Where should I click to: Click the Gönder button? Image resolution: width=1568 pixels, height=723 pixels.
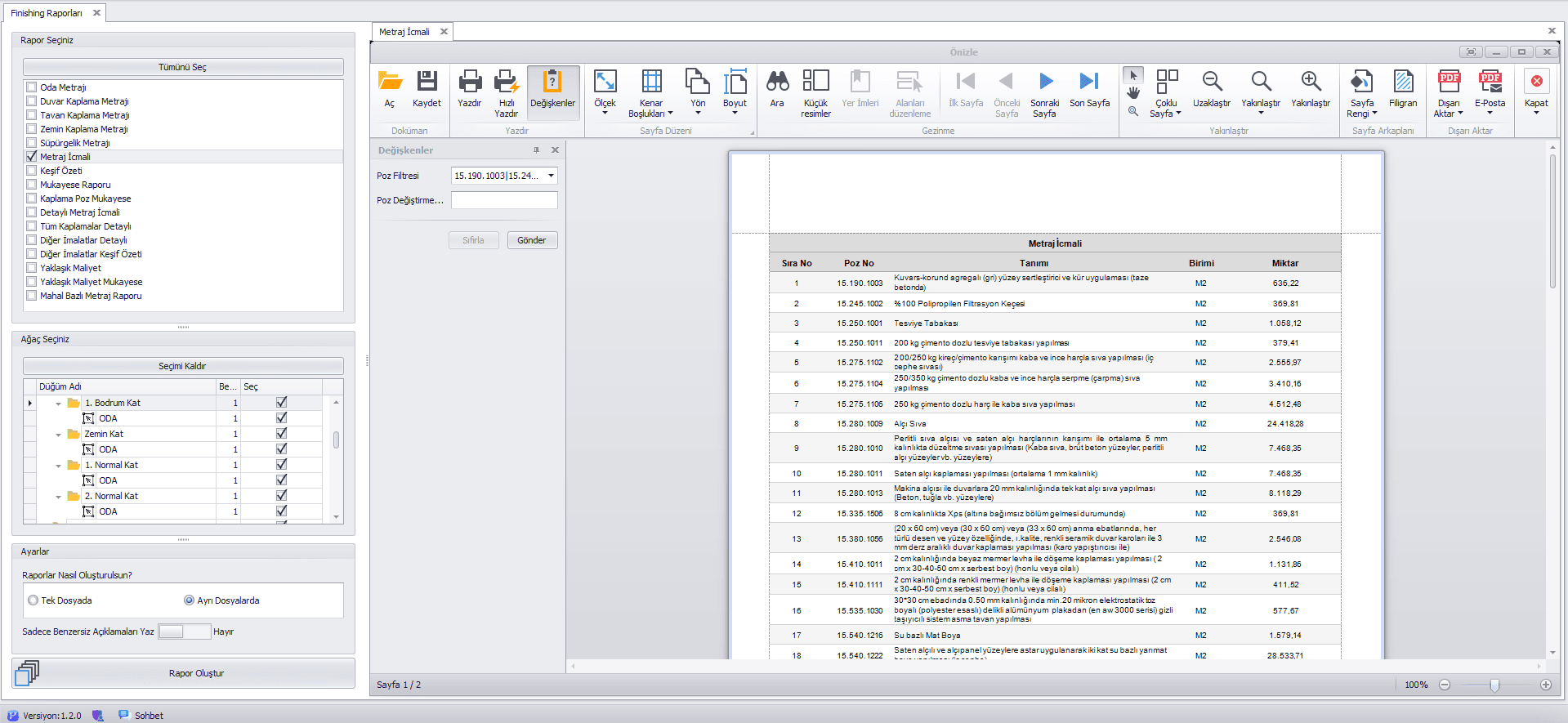click(532, 240)
